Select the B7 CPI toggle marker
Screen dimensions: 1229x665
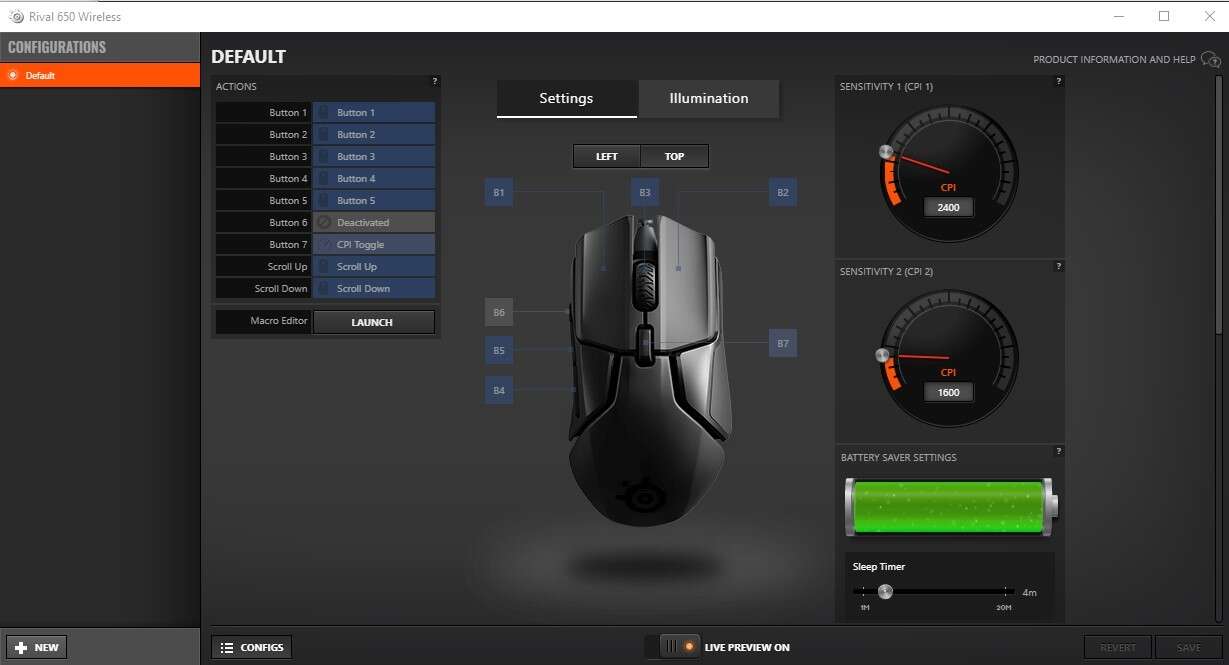click(x=783, y=344)
